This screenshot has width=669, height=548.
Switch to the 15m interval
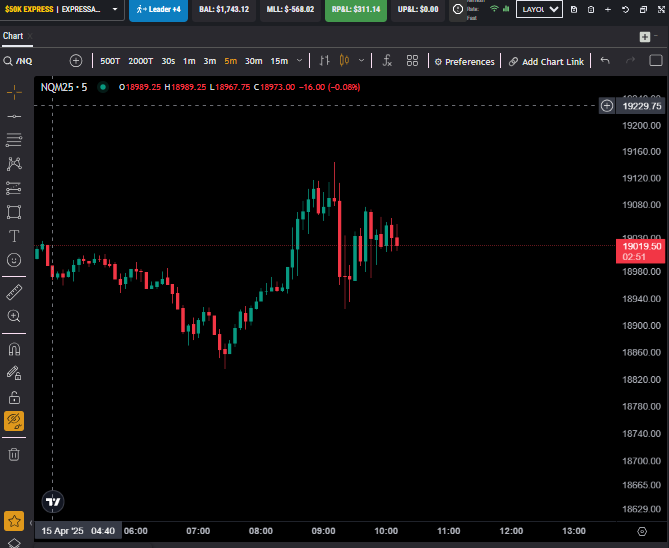click(279, 61)
